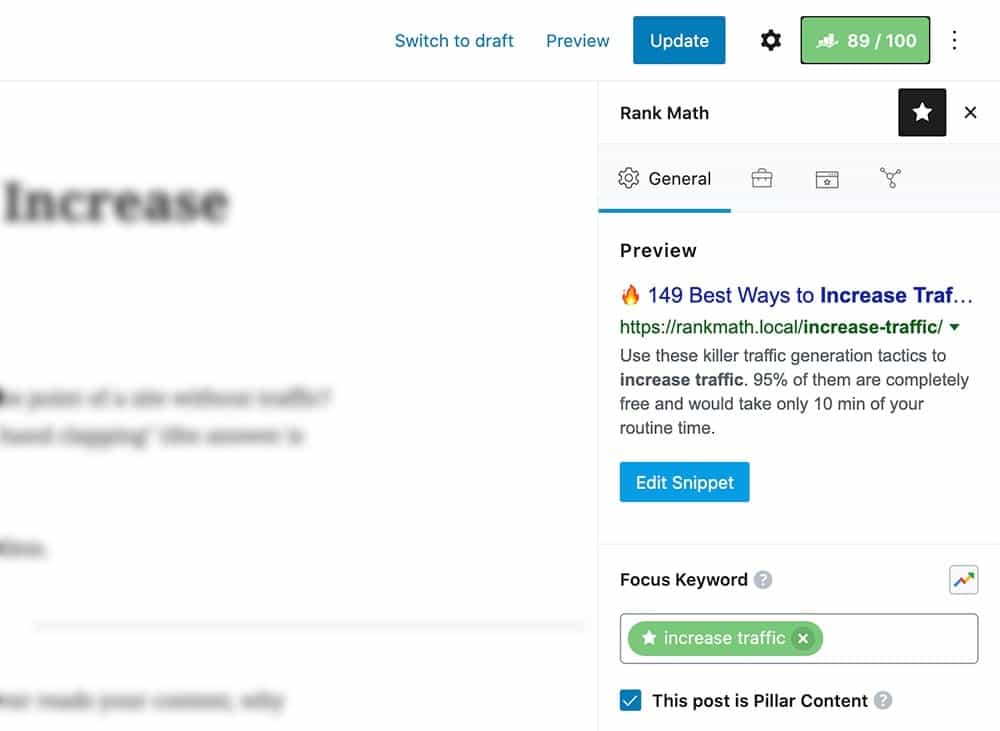The image size is (1000, 731).
Task: Click the Switch to draft link
Action: point(454,41)
